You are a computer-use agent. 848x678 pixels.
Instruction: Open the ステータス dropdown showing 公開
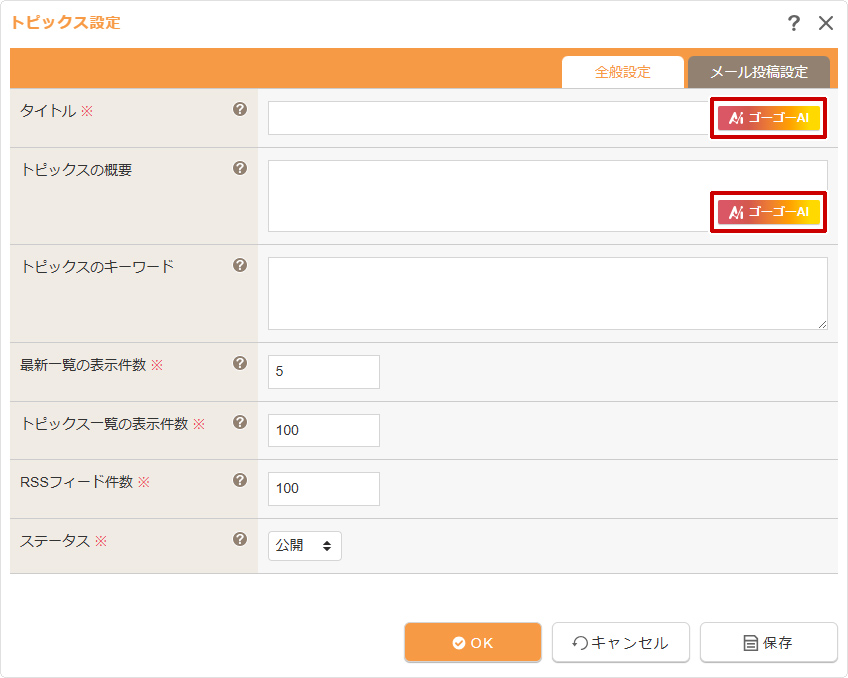point(305,546)
